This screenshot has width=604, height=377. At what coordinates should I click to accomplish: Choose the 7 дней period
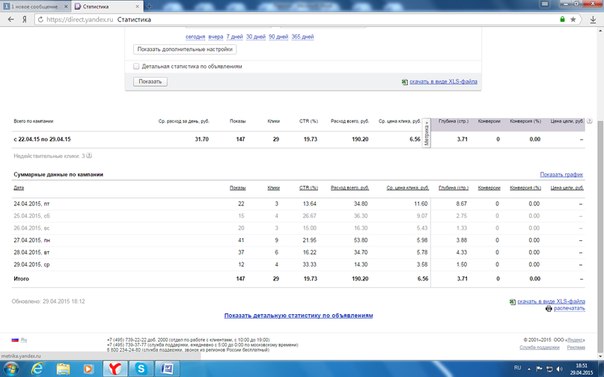[235, 37]
